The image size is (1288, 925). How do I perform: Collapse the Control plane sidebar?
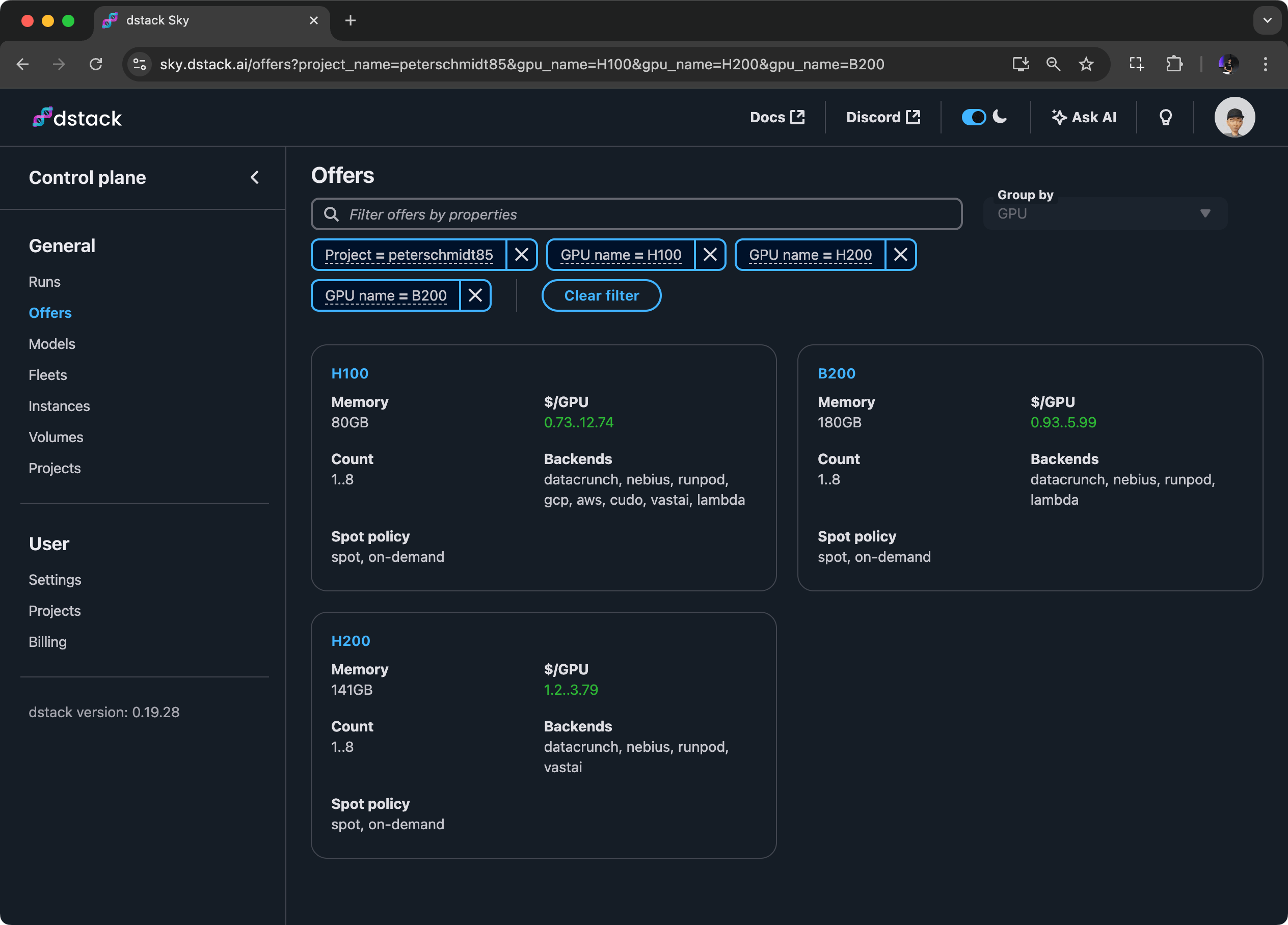(x=255, y=178)
